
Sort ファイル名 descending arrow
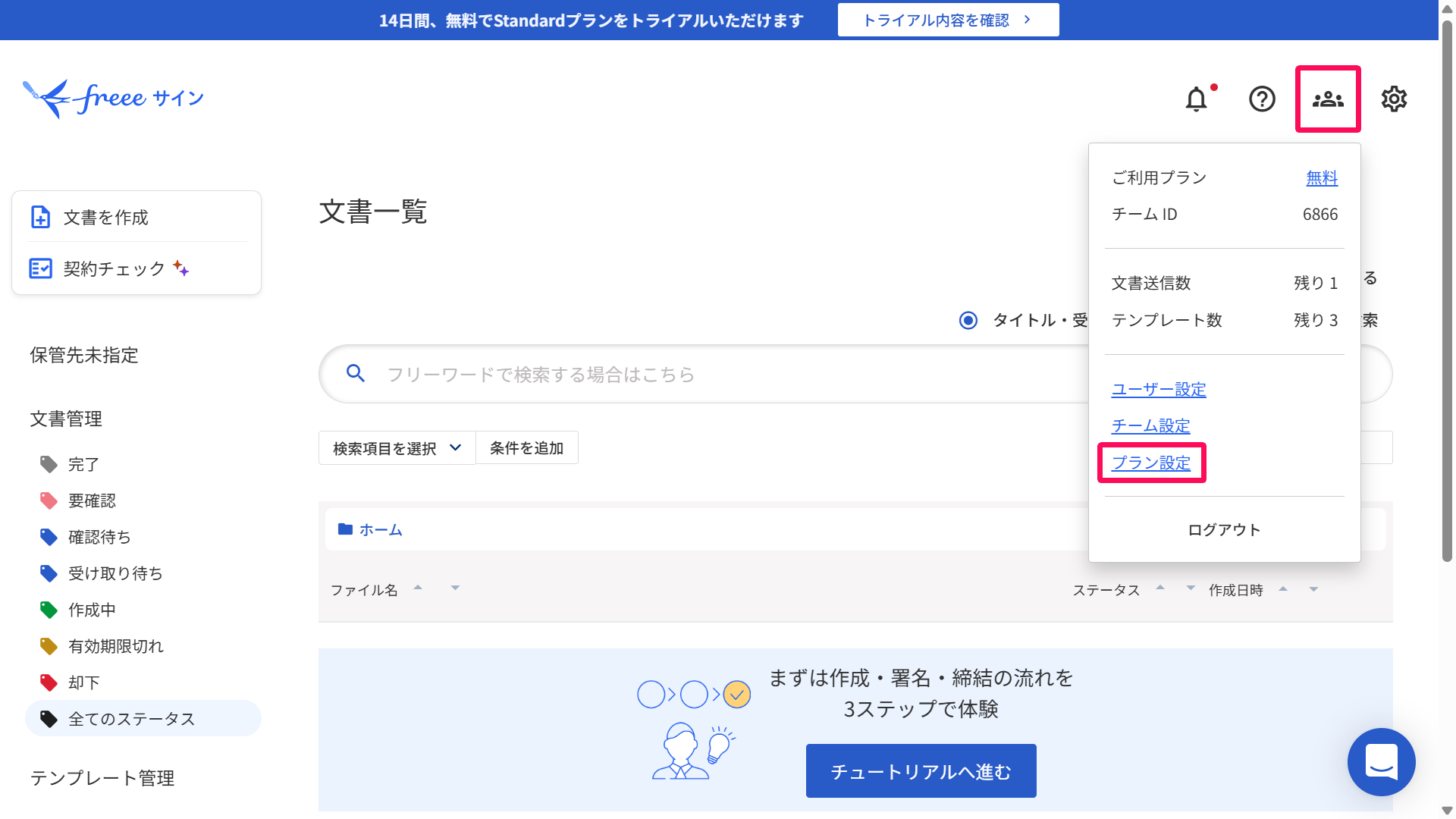click(455, 588)
